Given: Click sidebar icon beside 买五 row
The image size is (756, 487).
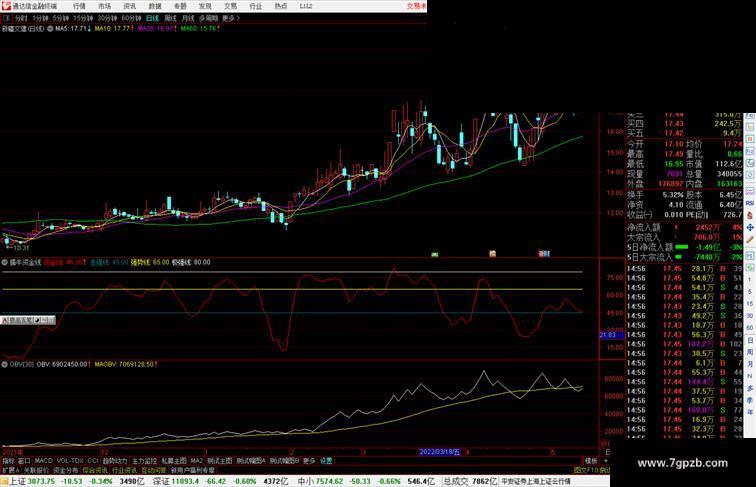Looking at the screenshot, I should click(x=750, y=126).
